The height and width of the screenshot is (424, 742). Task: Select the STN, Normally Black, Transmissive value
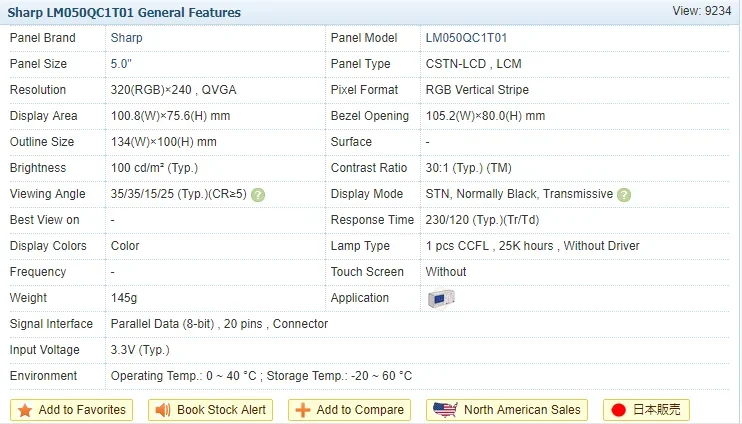point(519,194)
